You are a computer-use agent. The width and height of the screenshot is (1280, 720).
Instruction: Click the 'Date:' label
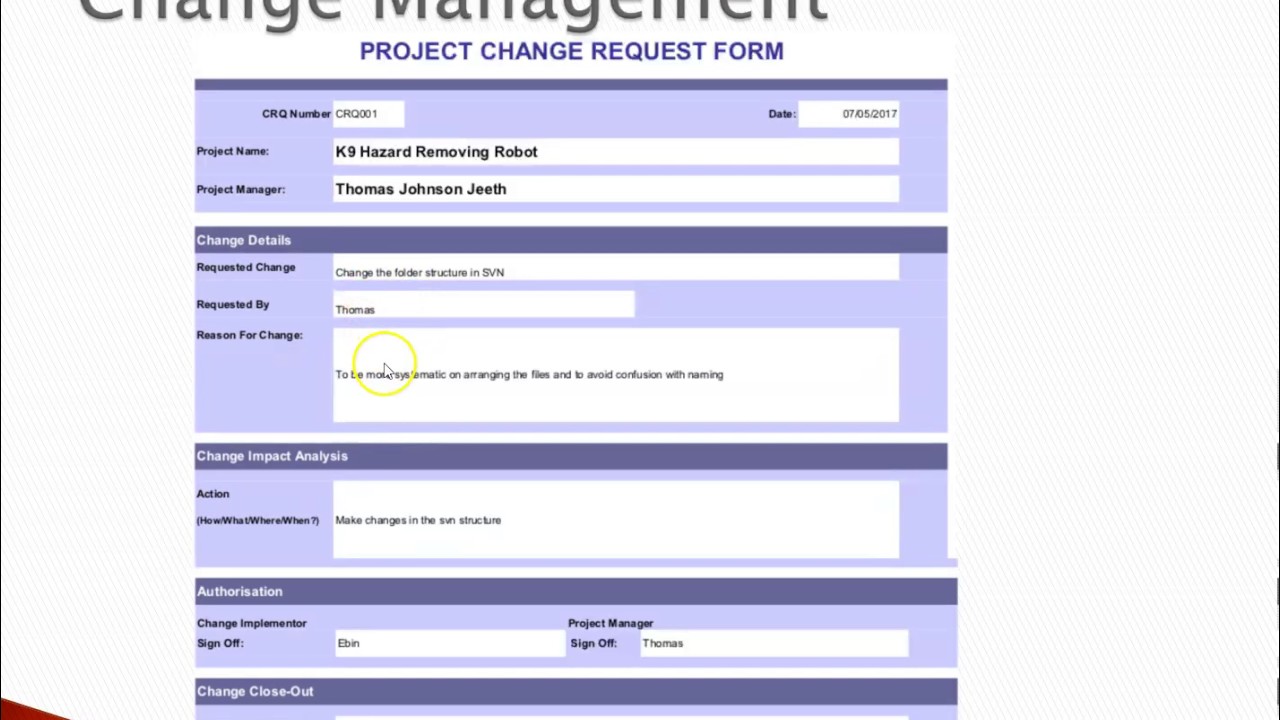782,114
